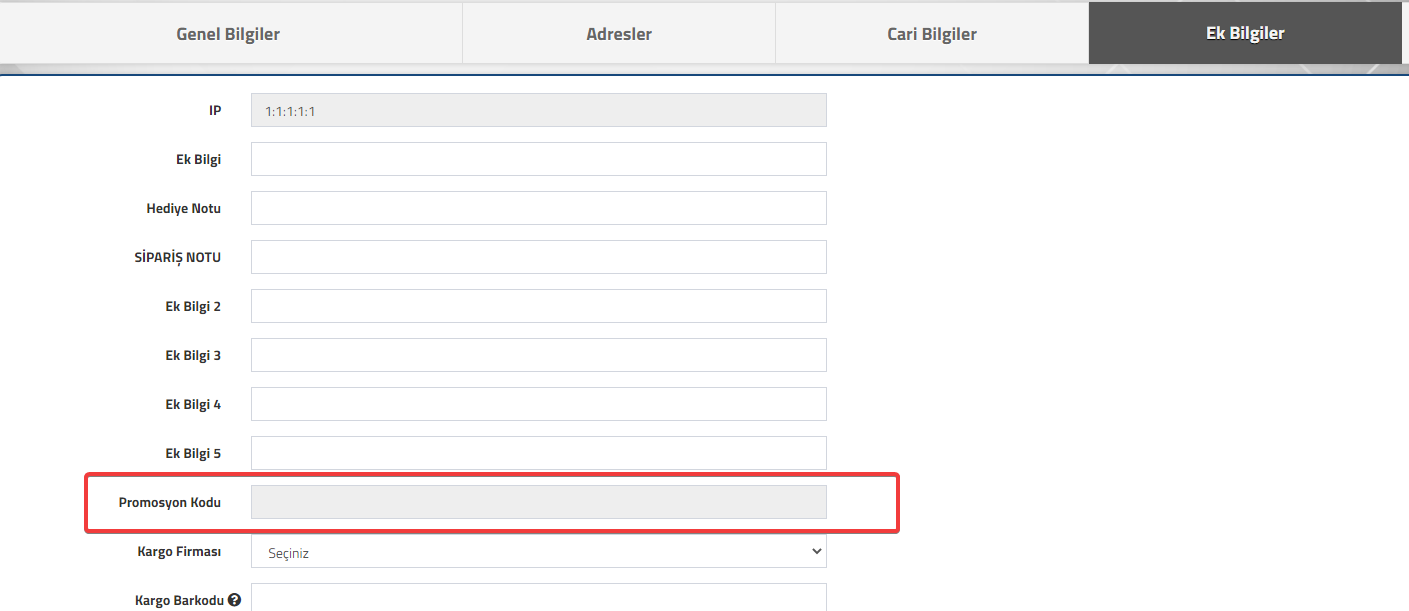This screenshot has width=1409, height=611.
Task: Open the Cari Bilgiler tab
Action: (x=932, y=34)
